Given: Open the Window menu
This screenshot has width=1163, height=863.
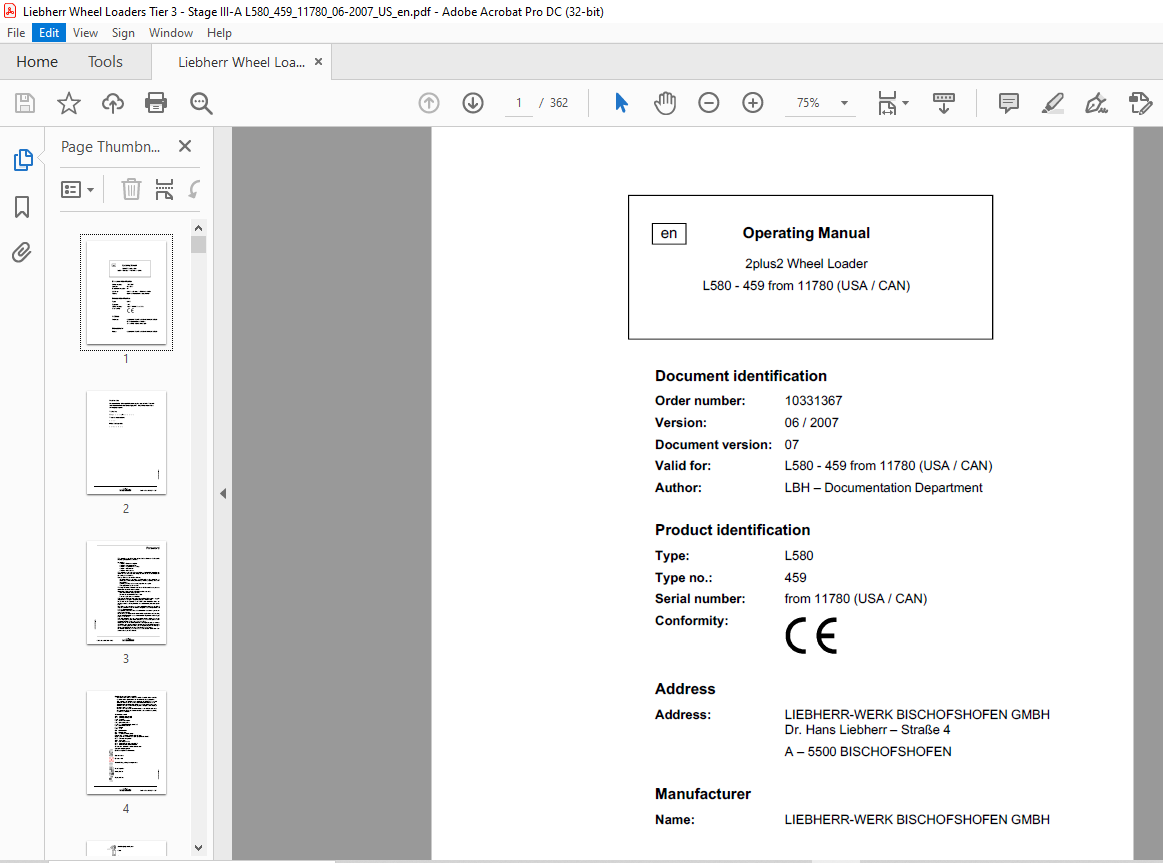Looking at the screenshot, I should [x=171, y=33].
